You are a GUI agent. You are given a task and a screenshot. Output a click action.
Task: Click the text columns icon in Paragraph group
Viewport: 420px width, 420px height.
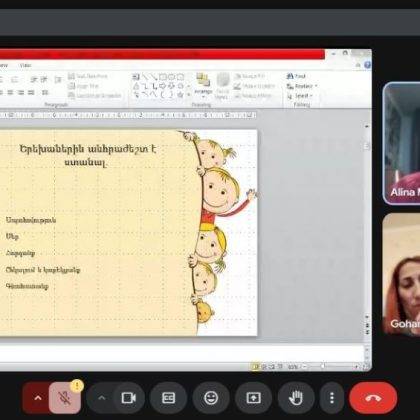click(x=45, y=92)
